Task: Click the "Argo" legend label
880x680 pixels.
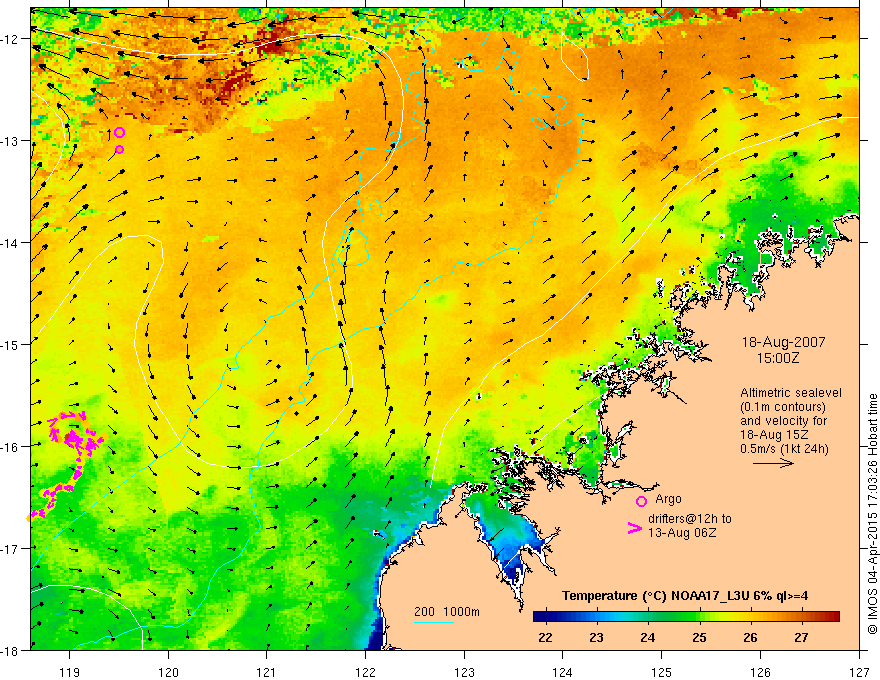Action: click(668, 499)
